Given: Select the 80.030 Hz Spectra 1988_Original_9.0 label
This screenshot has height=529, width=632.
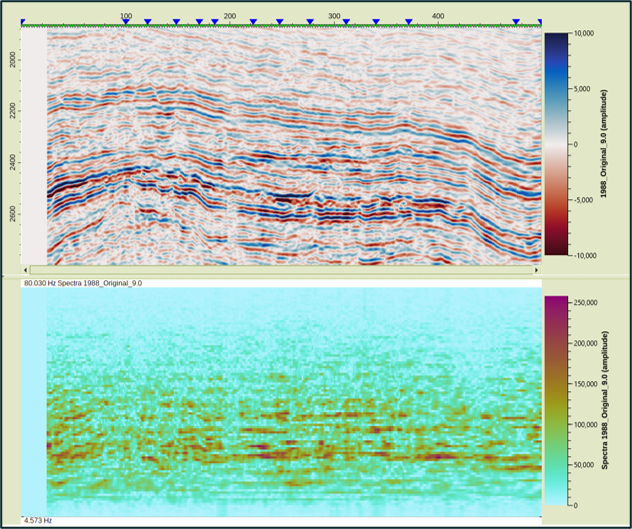Looking at the screenshot, I should 83,283.
